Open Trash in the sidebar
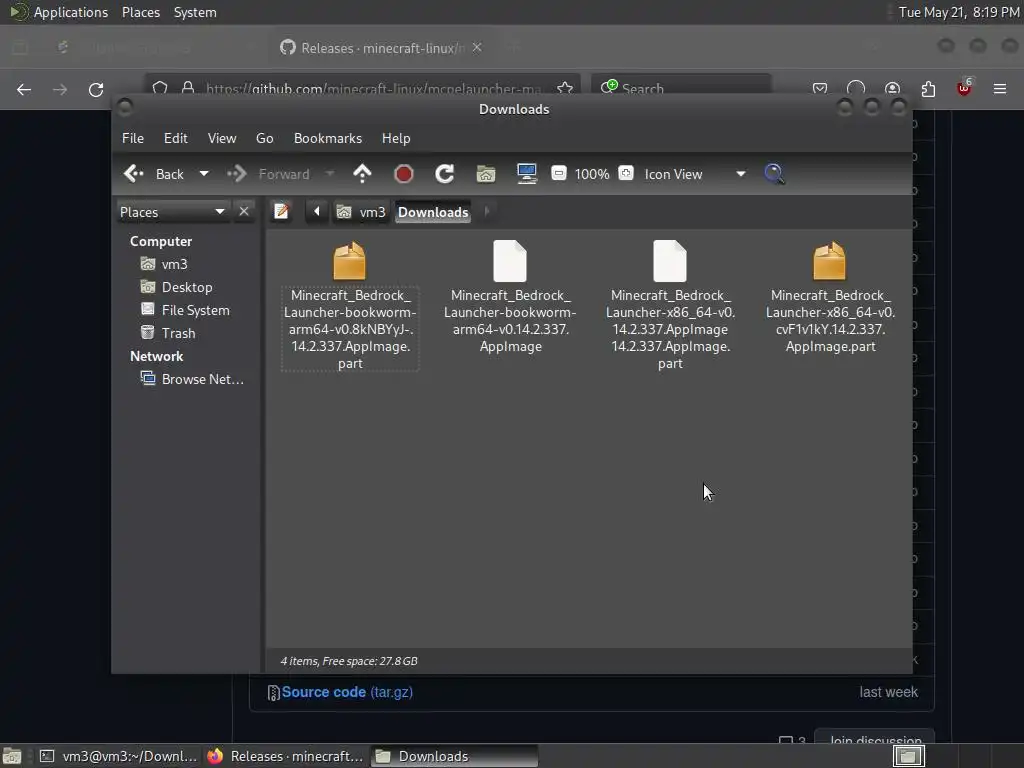1024x768 pixels. coord(168,333)
